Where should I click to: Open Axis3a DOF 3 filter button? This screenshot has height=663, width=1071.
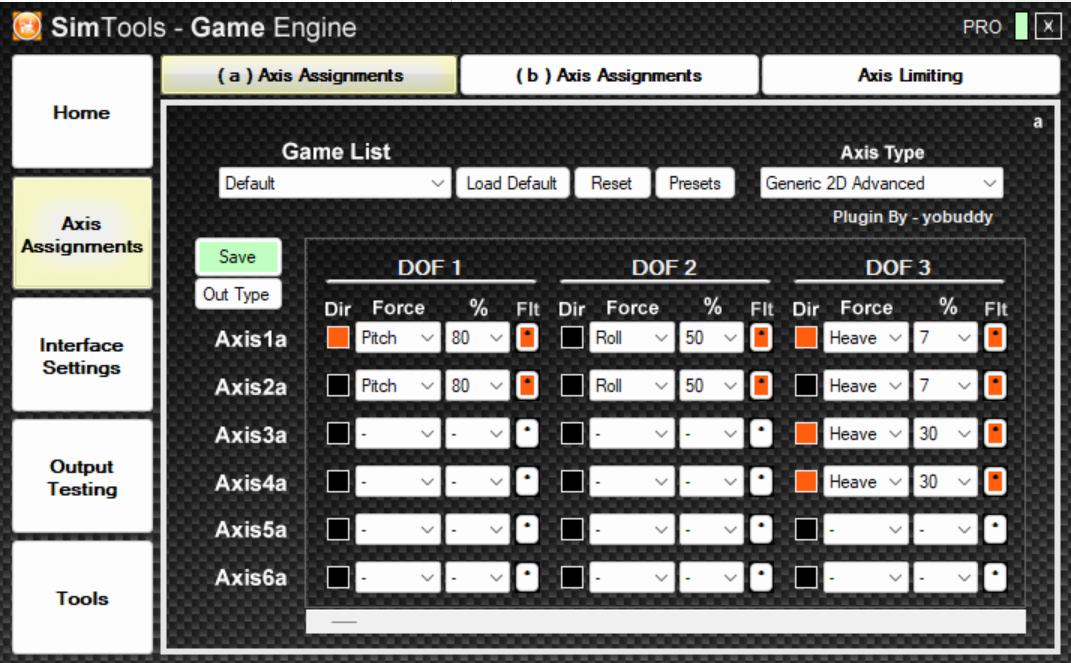tap(995, 433)
